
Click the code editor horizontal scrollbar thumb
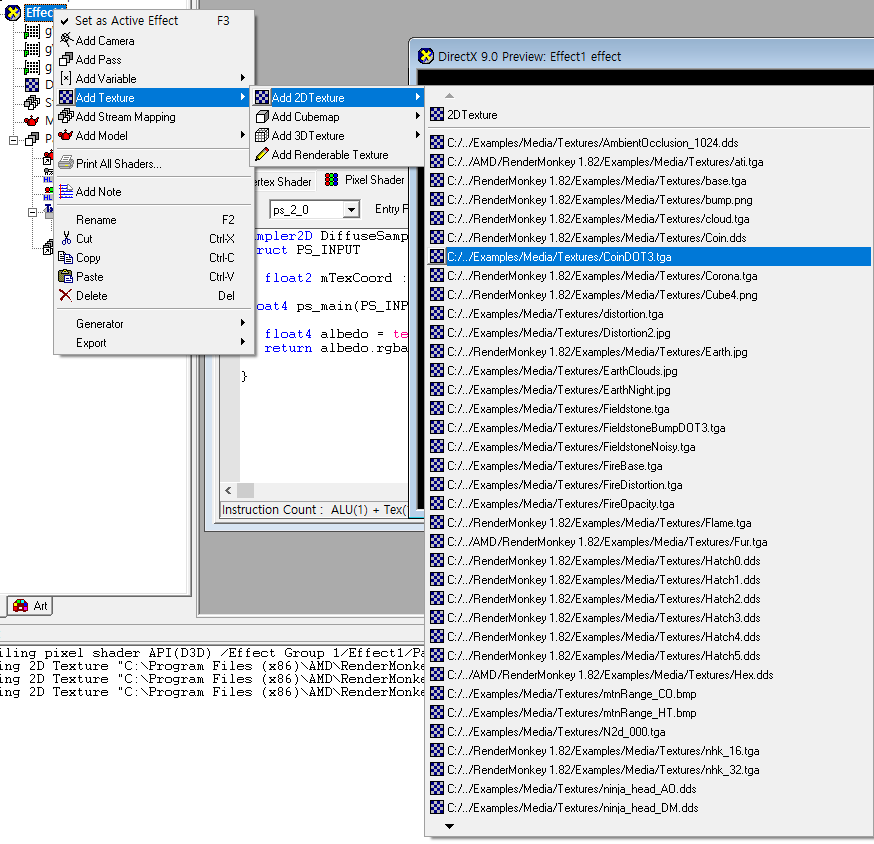pyautogui.click(x=245, y=491)
